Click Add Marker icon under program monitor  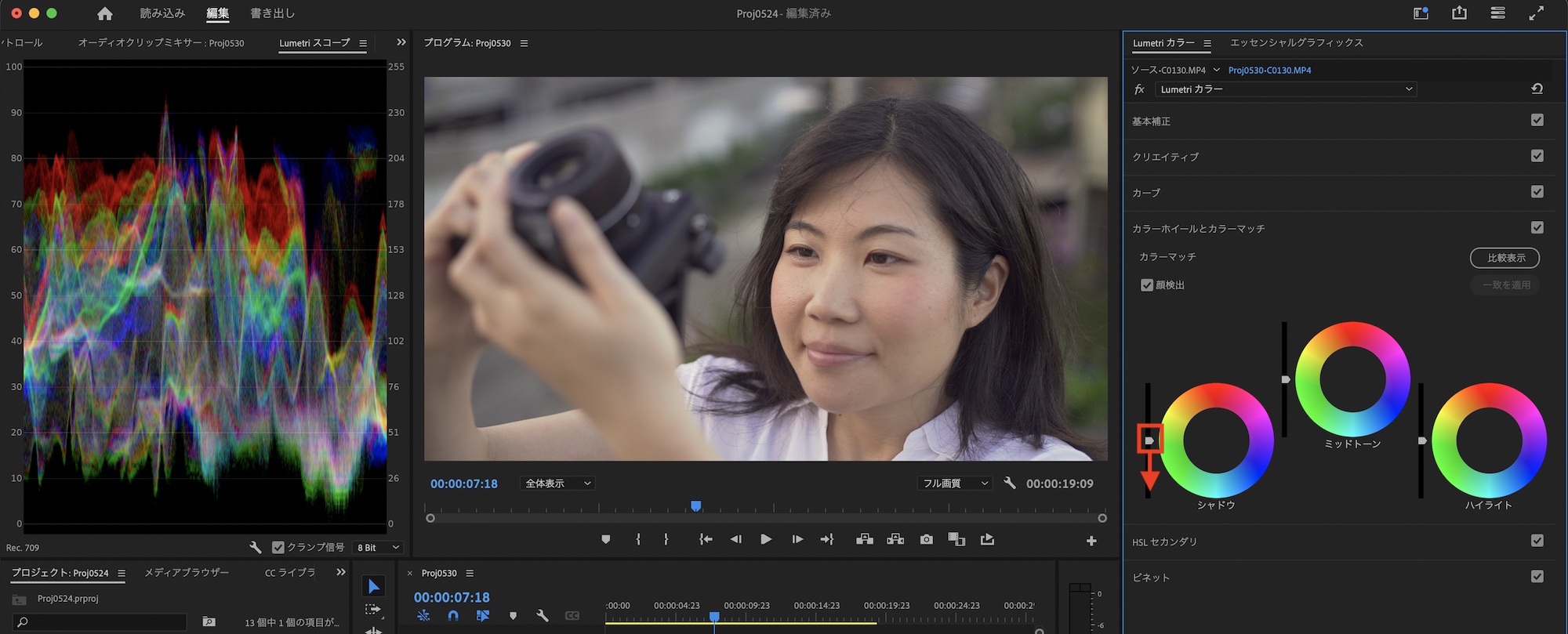pos(605,539)
